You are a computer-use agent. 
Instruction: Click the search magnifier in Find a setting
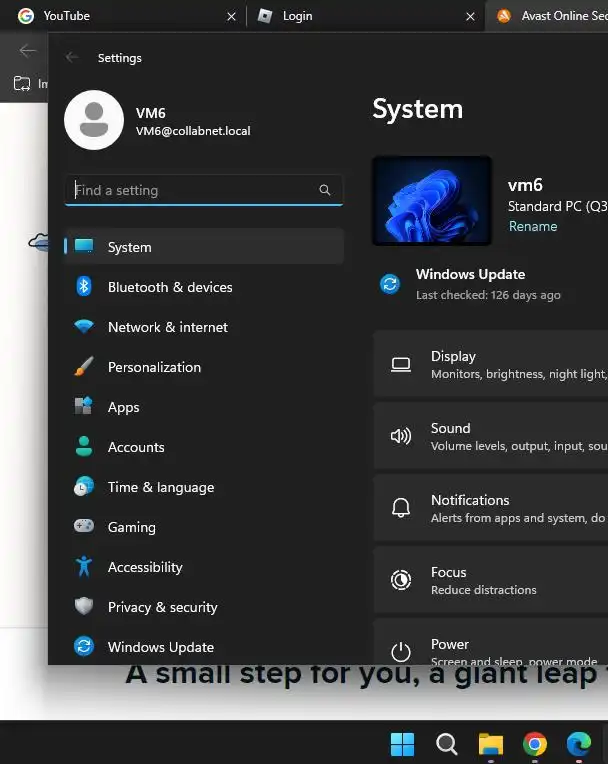pos(325,190)
